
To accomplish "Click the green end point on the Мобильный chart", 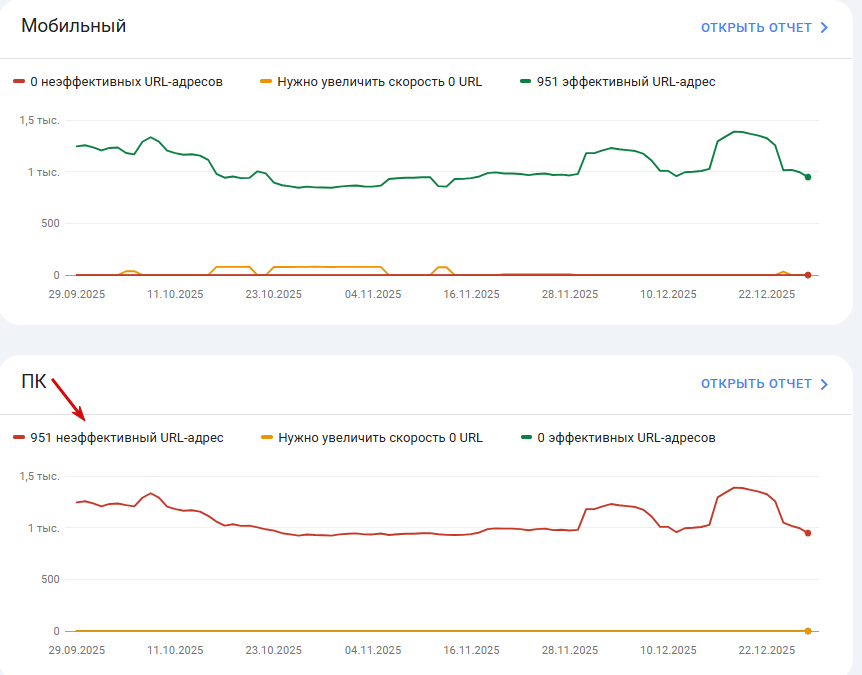I will (x=808, y=177).
